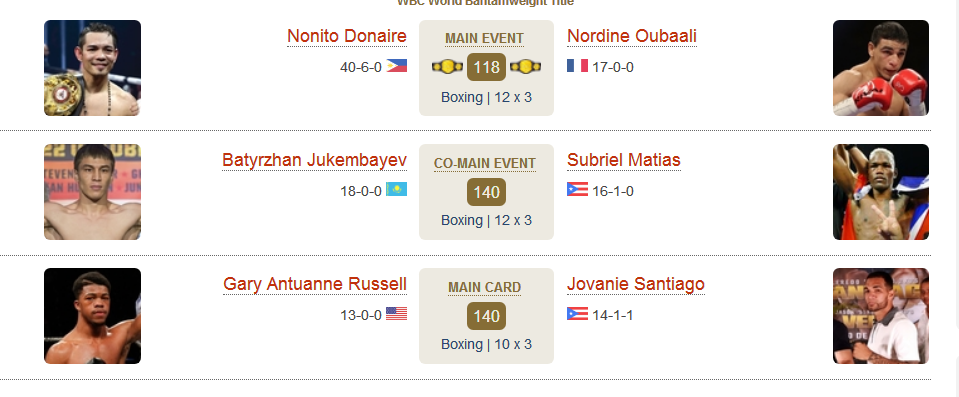The width and height of the screenshot is (959, 397).
Task: View Subriel Matias's fighter page
Action: [624, 160]
